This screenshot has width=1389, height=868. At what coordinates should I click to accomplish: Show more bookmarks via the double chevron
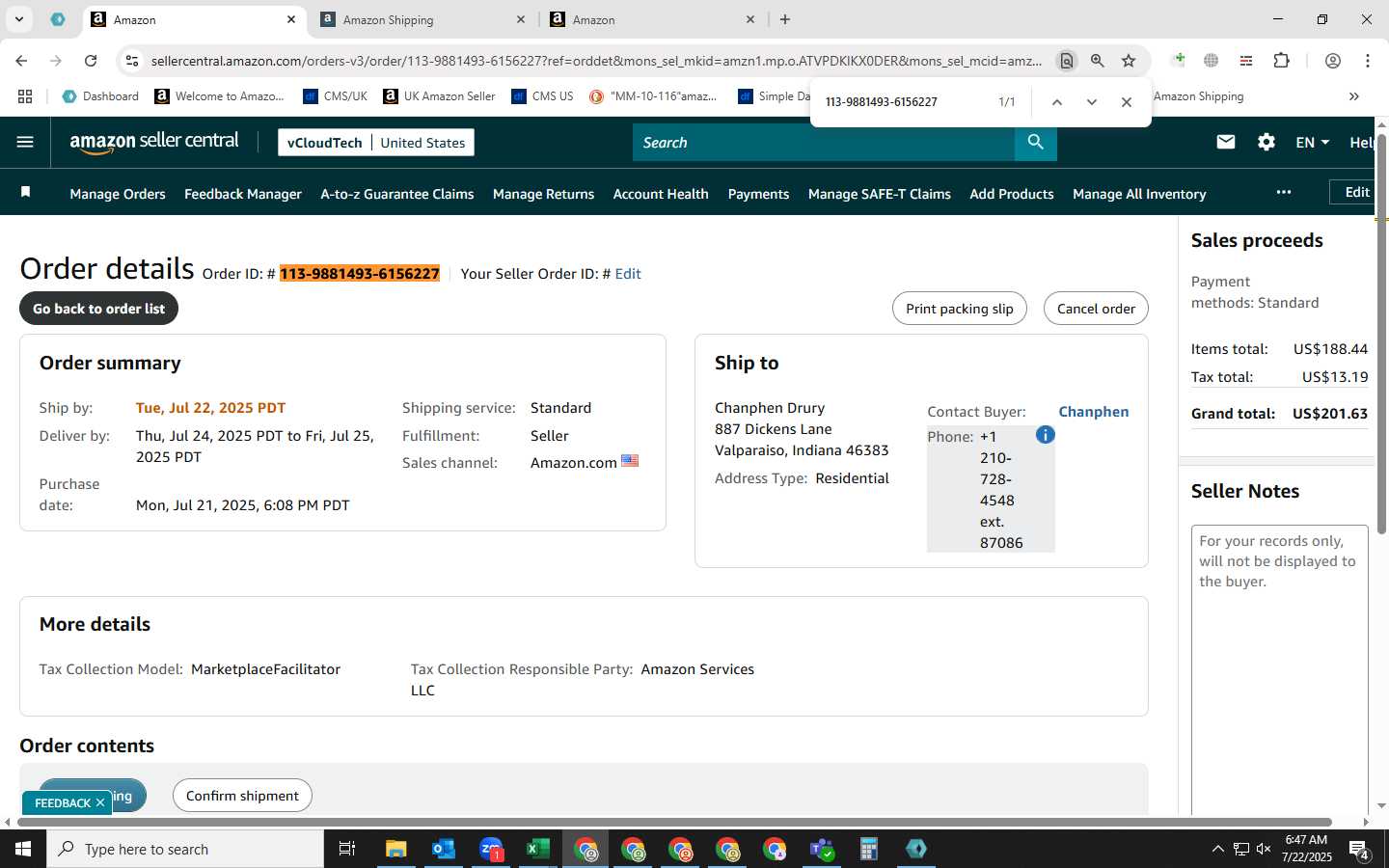1354,96
